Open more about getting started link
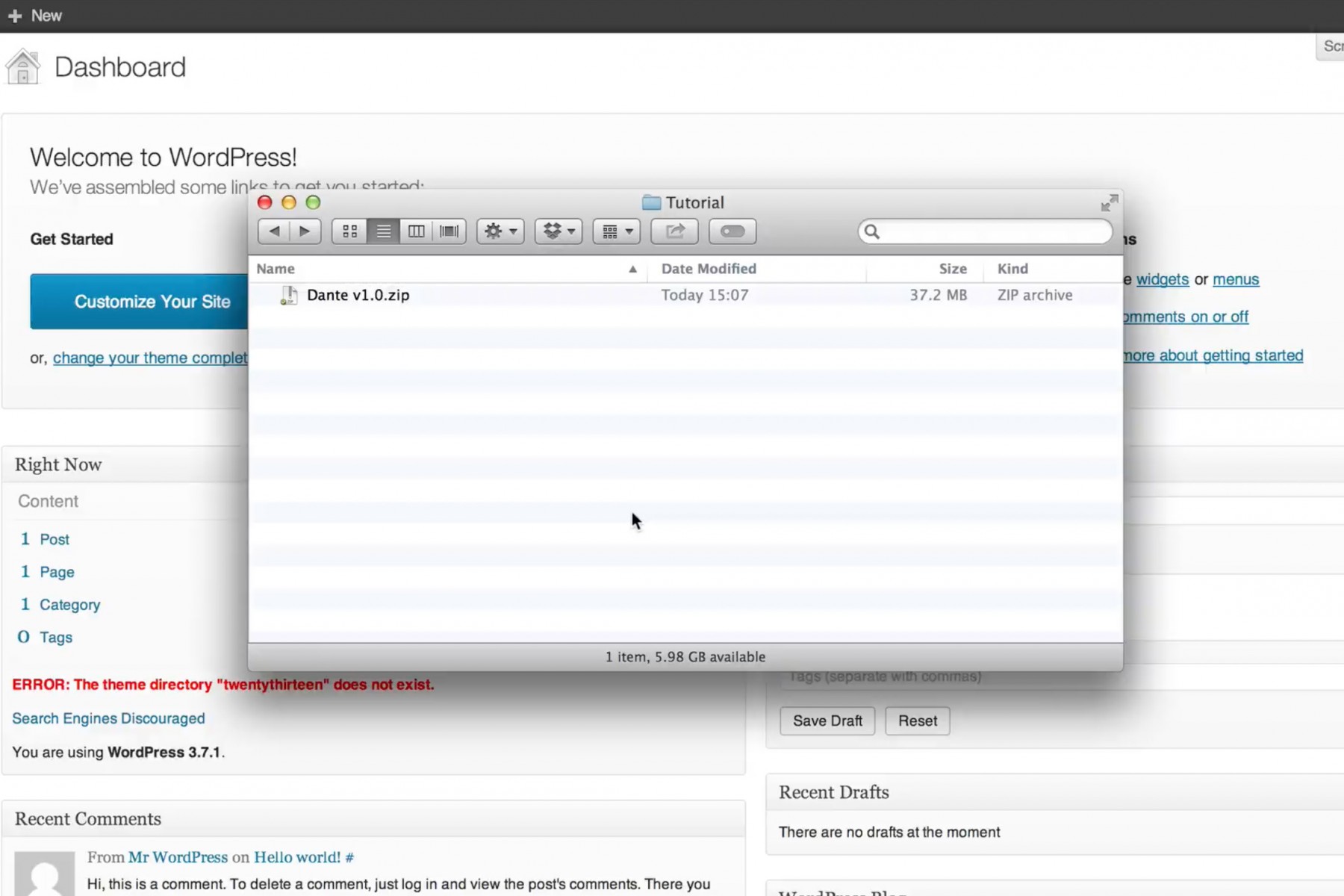1344x896 pixels. click(1213, 355)
